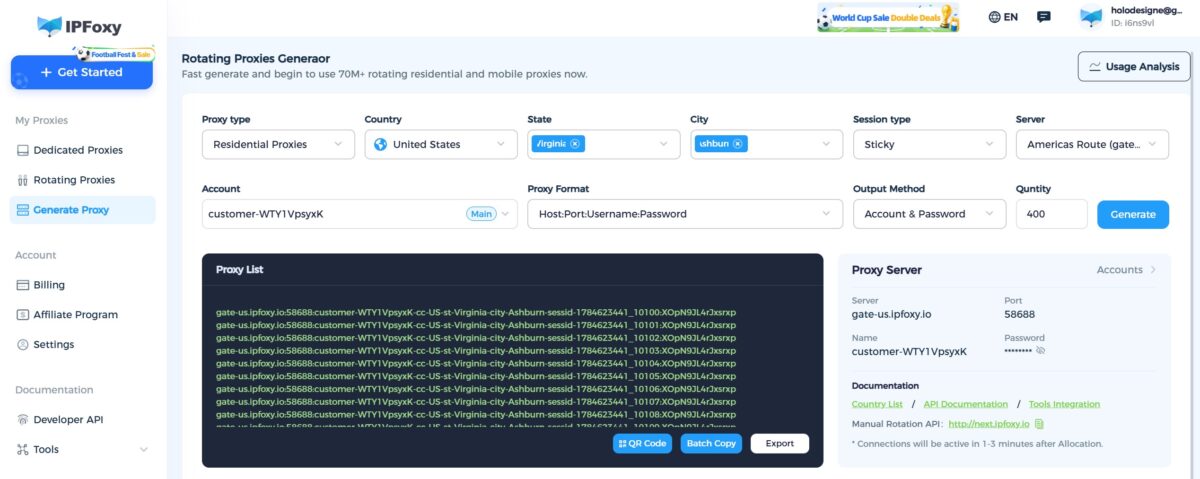1200x479 pixels.
Task: Click the Billing icon
Action: 24,285
